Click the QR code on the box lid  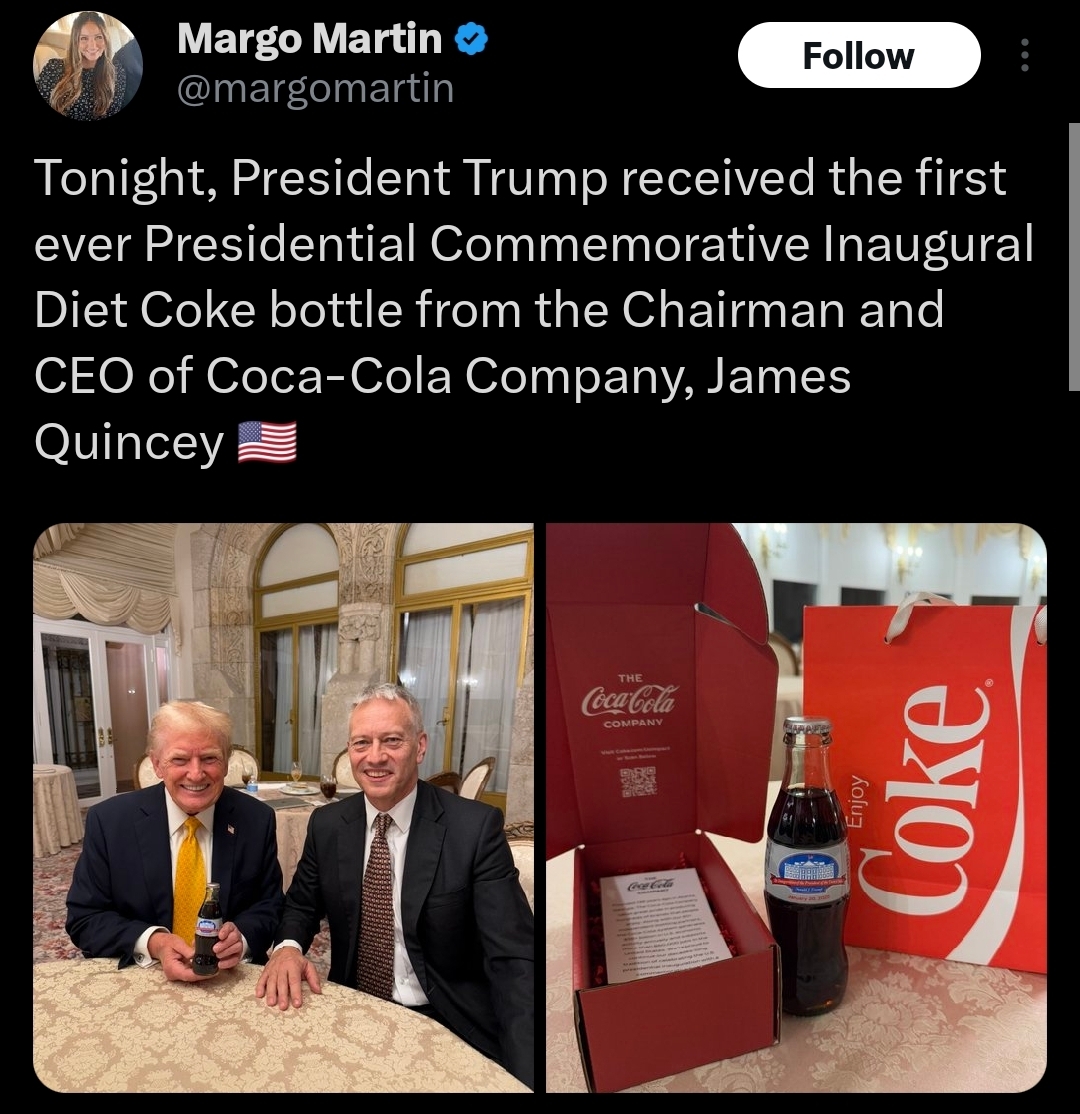click(x=638, y=782)
